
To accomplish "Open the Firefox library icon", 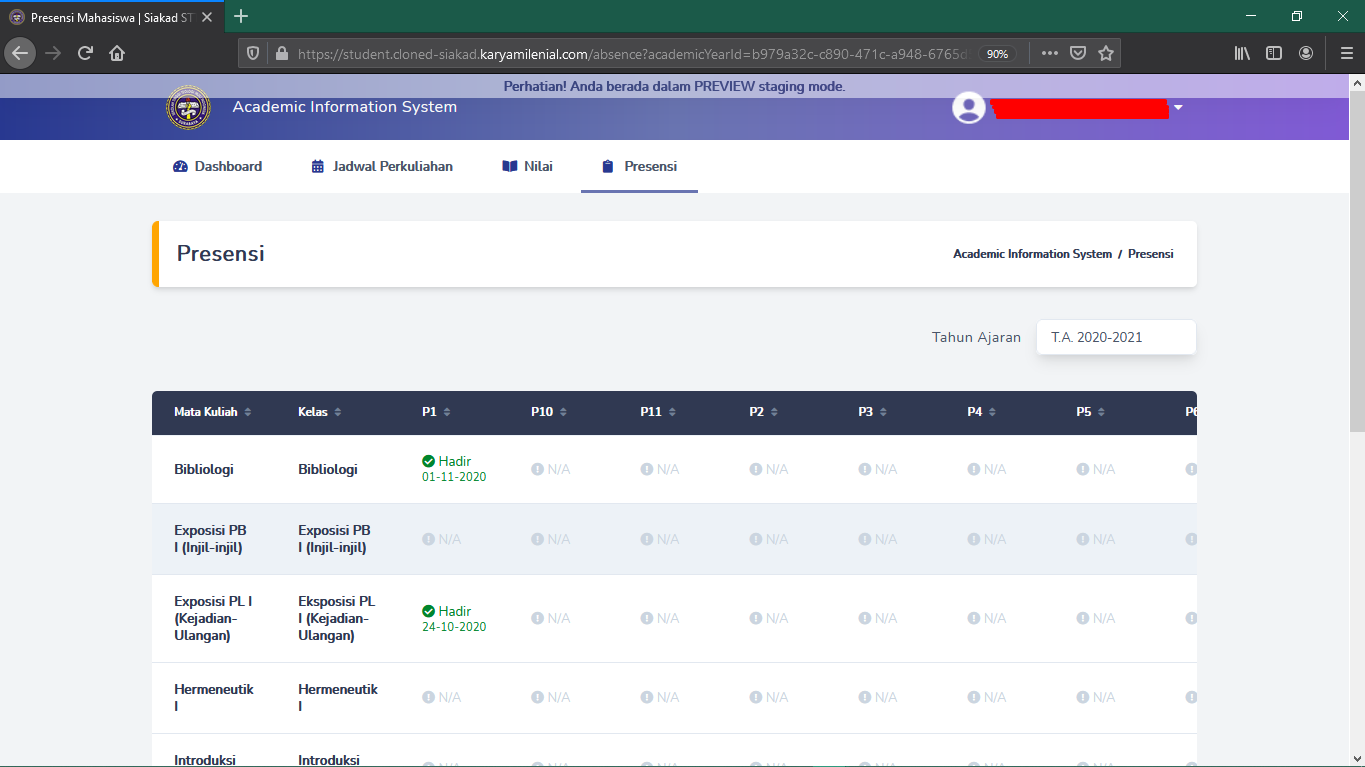I will [x=1242, y=53].
